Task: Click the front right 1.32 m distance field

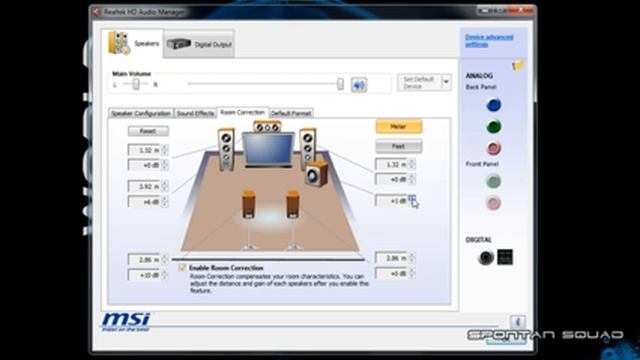Action: [x=391, y=164]
